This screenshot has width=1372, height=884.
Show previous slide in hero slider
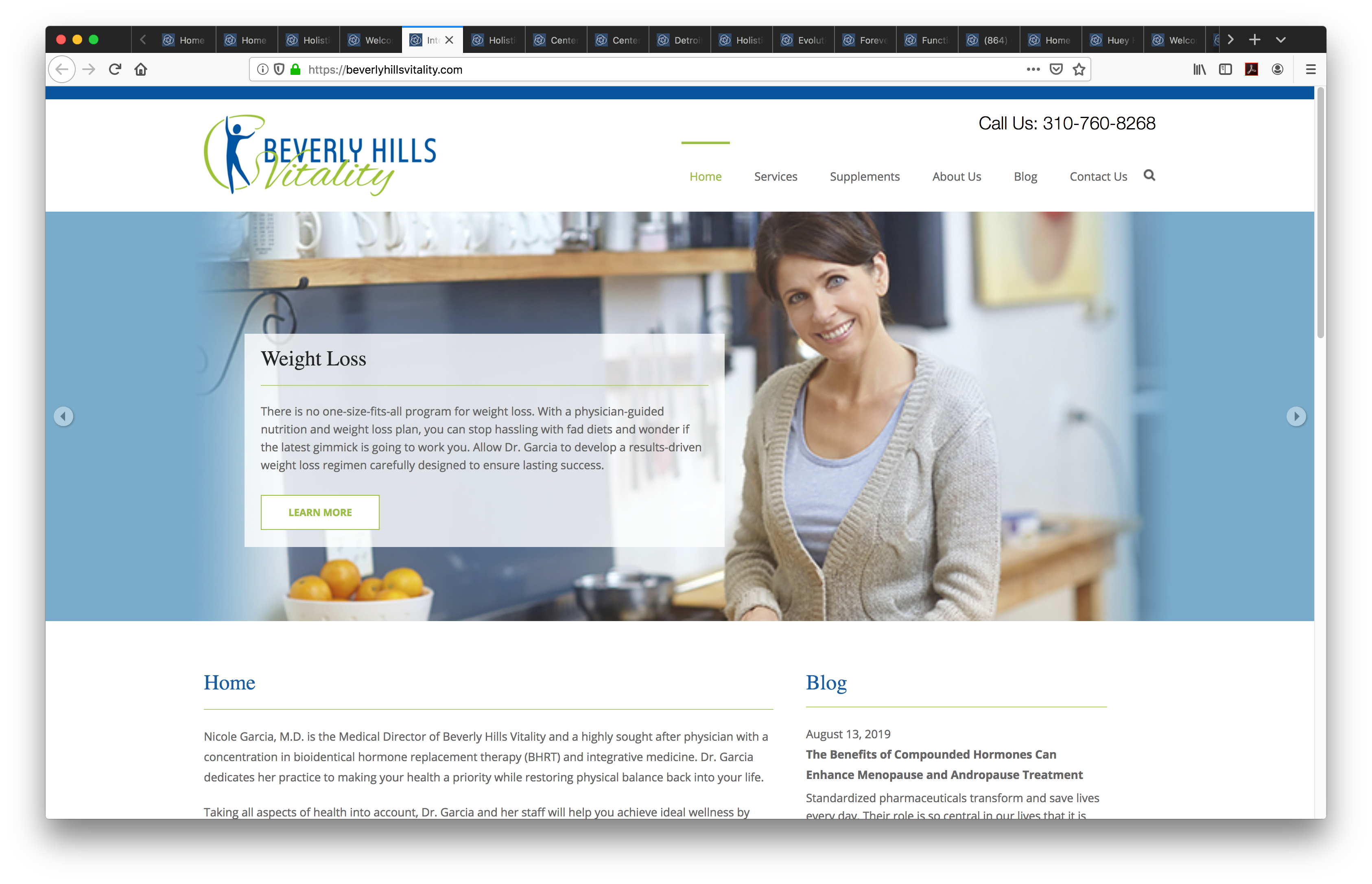[x=64, y=416]
